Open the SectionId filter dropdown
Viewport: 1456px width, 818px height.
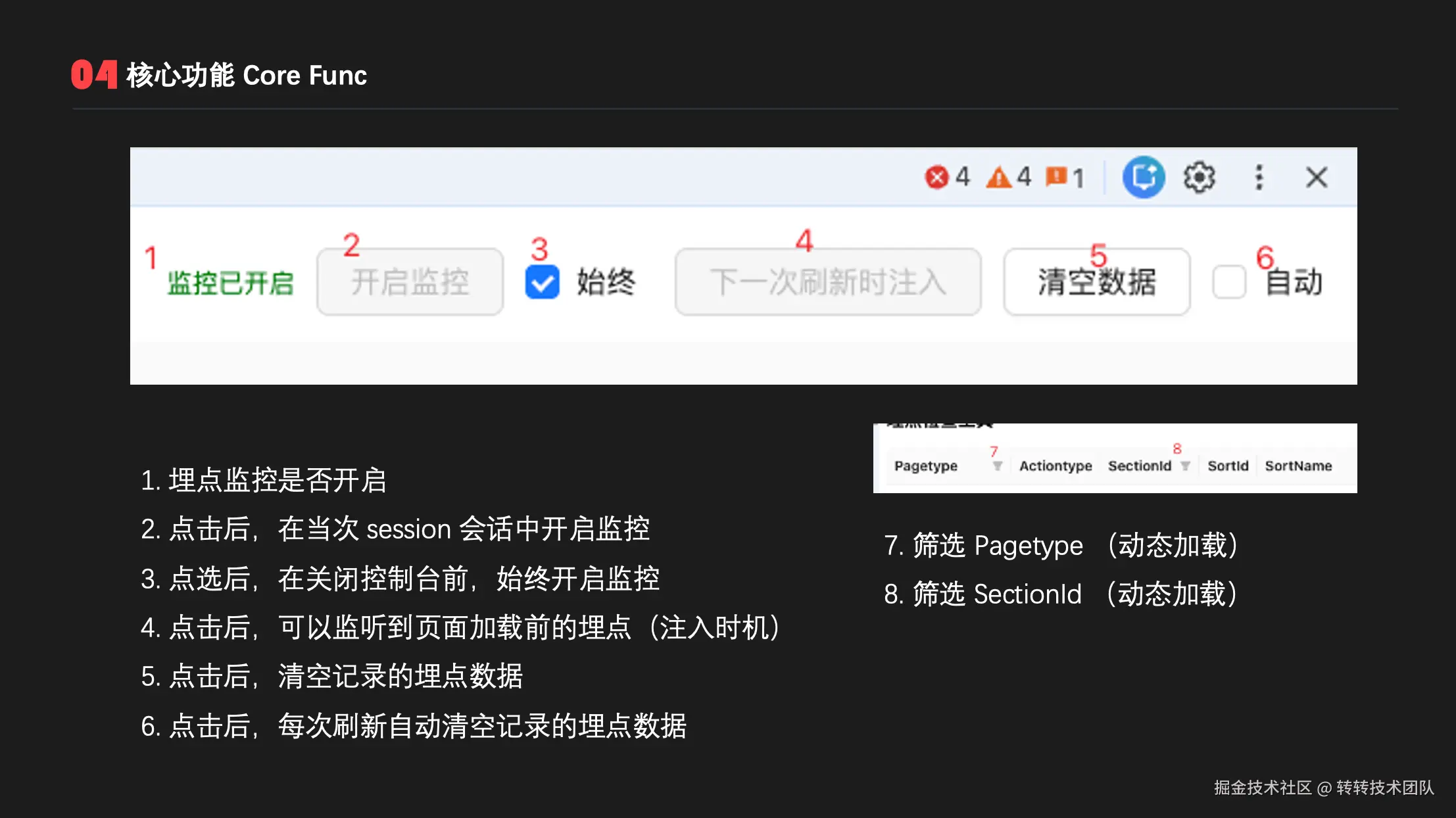(x=1186, y=466)
